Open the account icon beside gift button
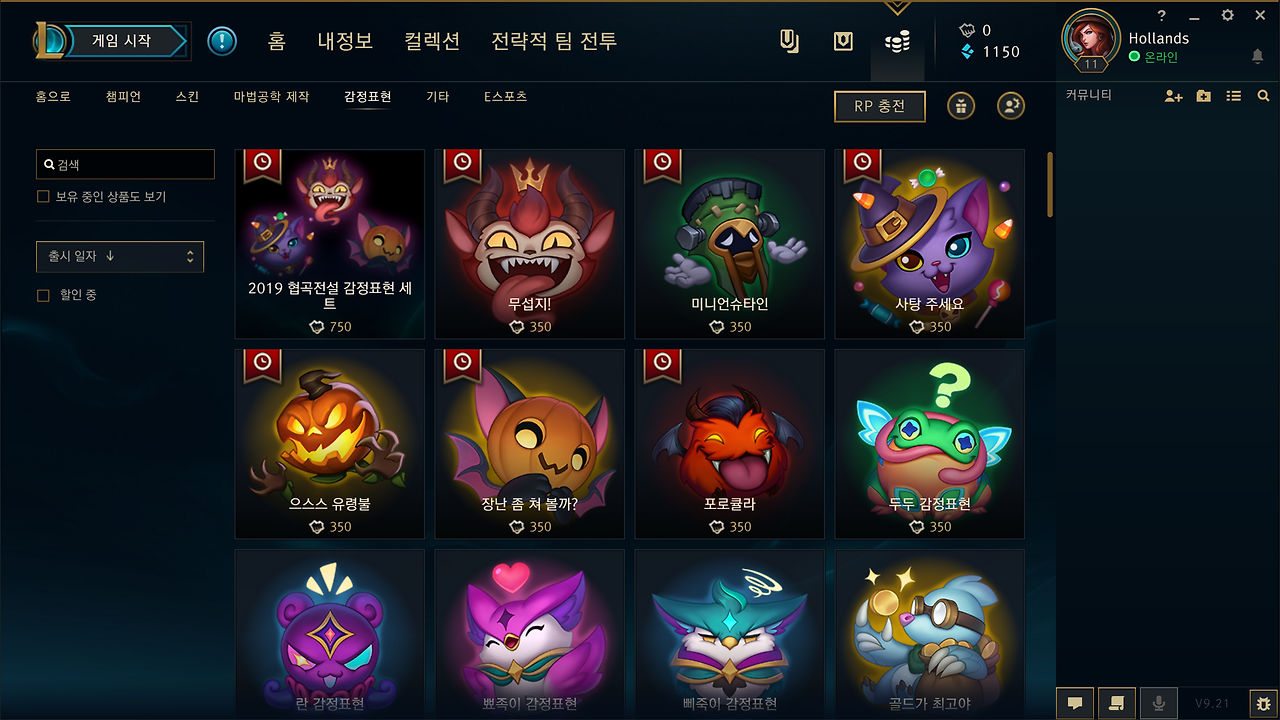The image size is (1280, 720). (x=1011, y=106)
